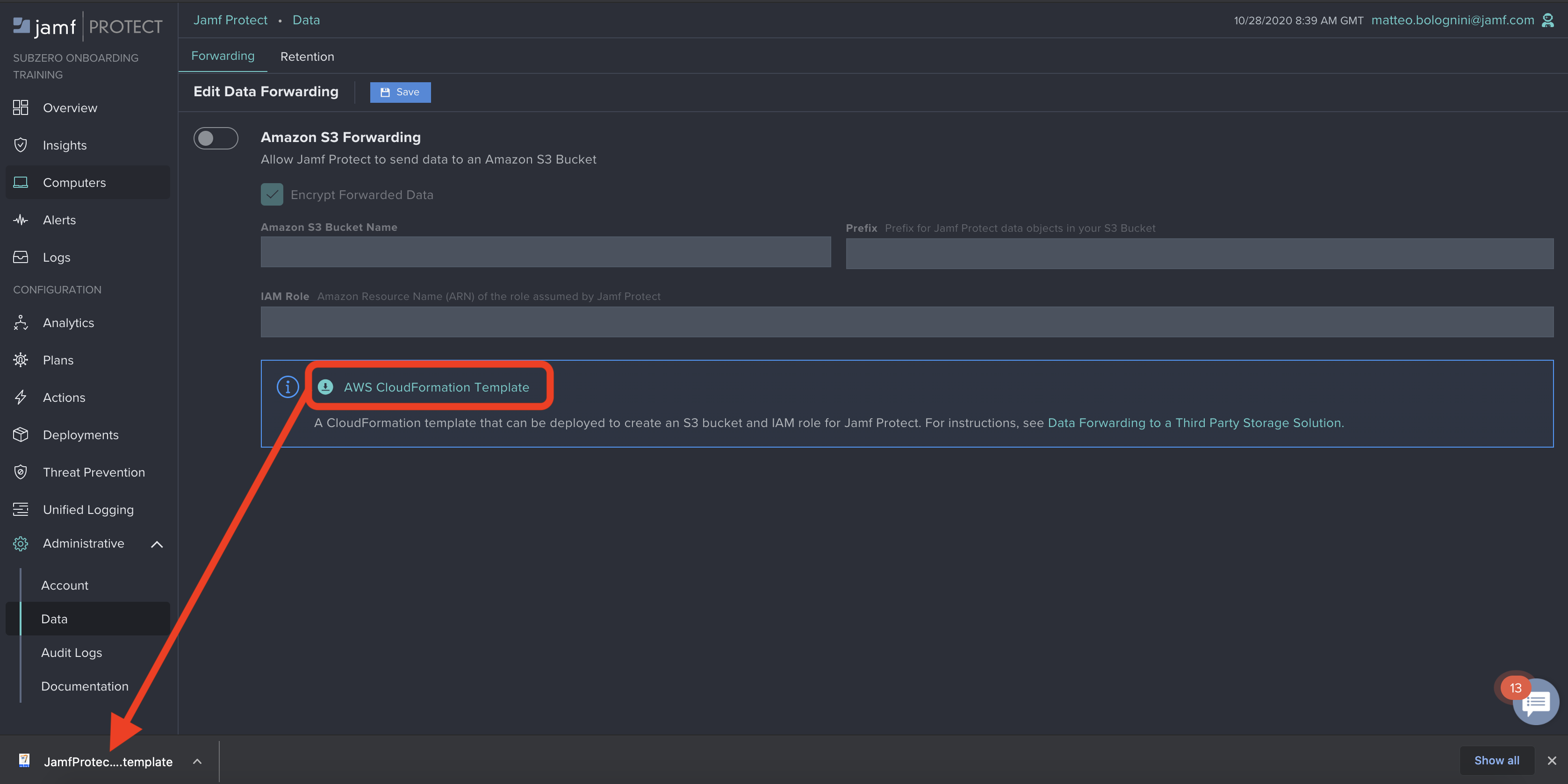Click the blue info circle icon
The width and height of the screenshot is (1568, 784).
288,387
